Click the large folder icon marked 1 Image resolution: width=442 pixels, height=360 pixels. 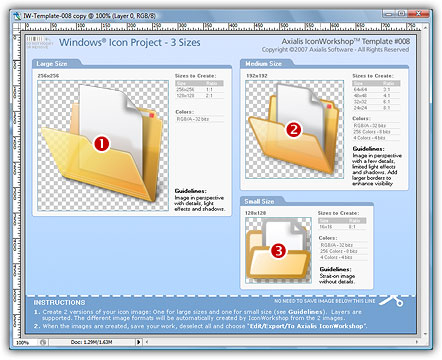(103, 145)
